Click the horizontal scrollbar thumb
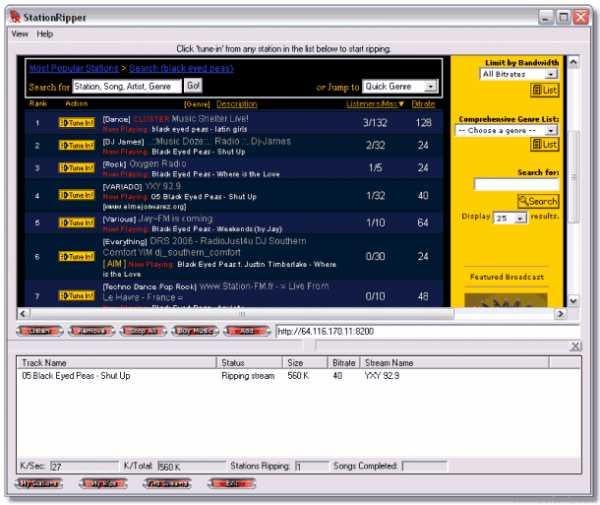 [x=241, y=314]
